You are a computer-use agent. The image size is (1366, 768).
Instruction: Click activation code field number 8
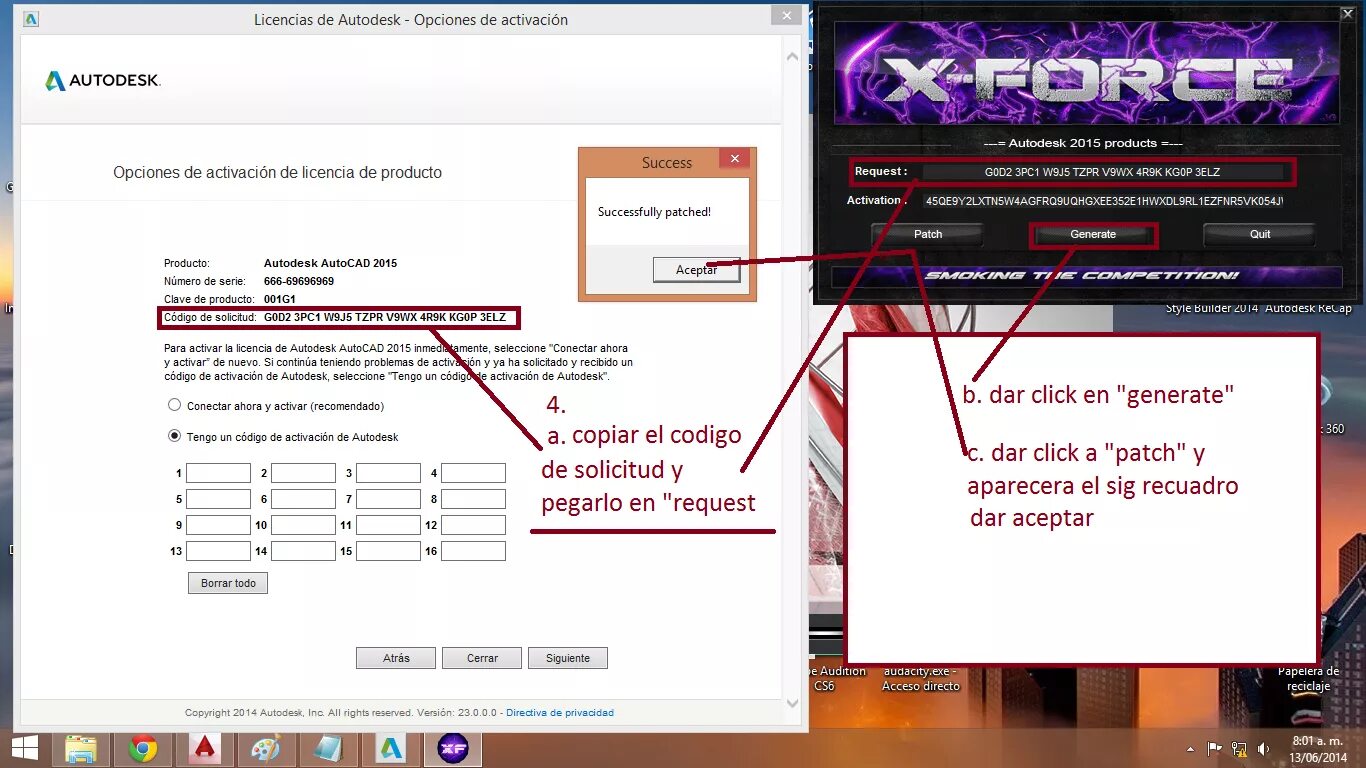tap(473, 499)
